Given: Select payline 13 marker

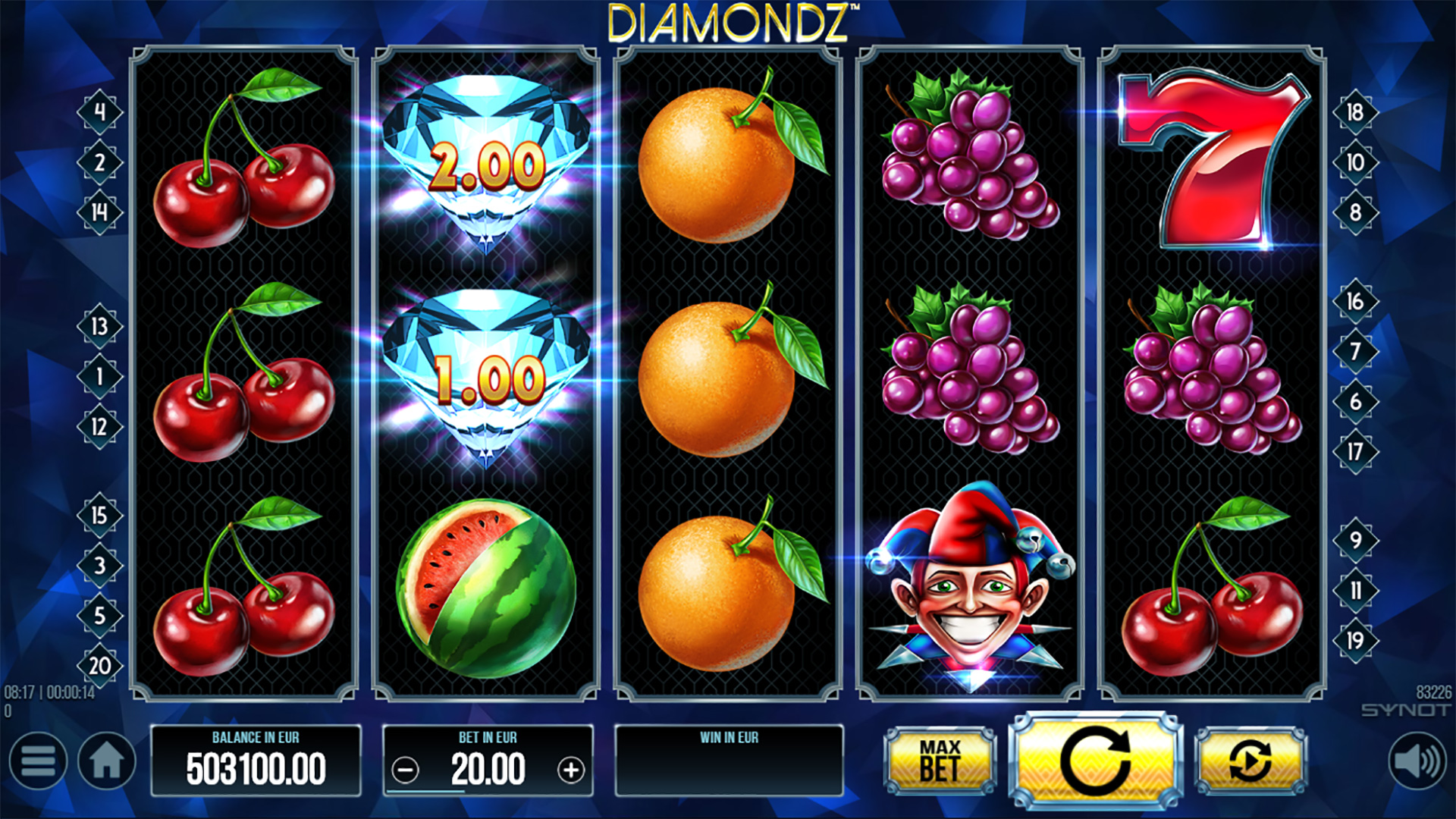Looking at the screenshot, I should point(99,326).
